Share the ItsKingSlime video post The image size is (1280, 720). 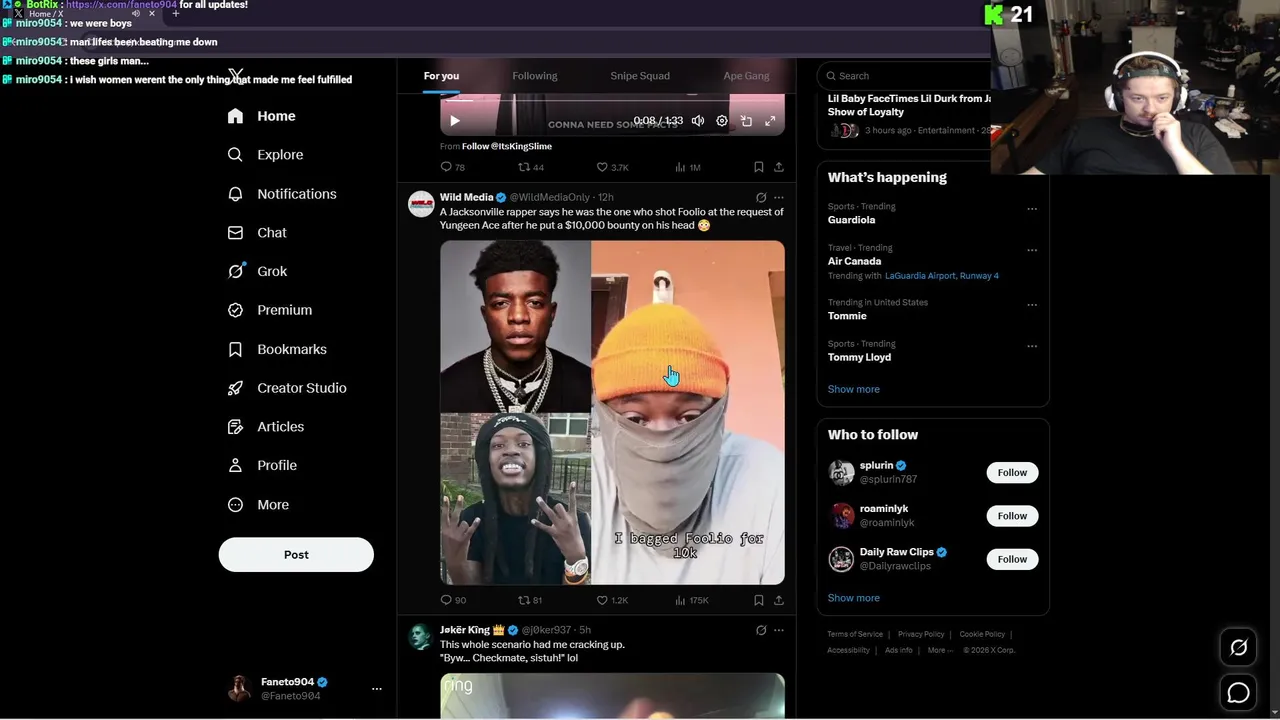(779, 167)
